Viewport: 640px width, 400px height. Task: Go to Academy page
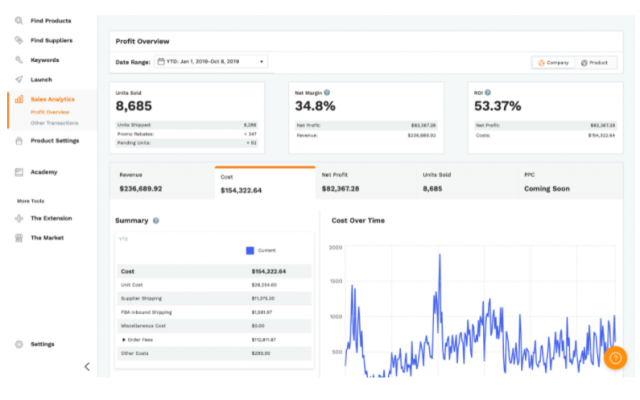[x=44, y=172]
